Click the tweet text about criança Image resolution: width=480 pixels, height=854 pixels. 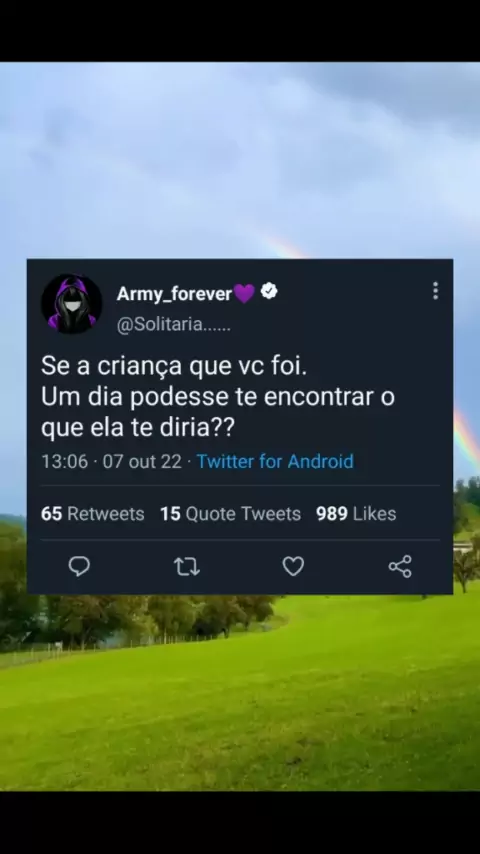click(x=218, y=398)
